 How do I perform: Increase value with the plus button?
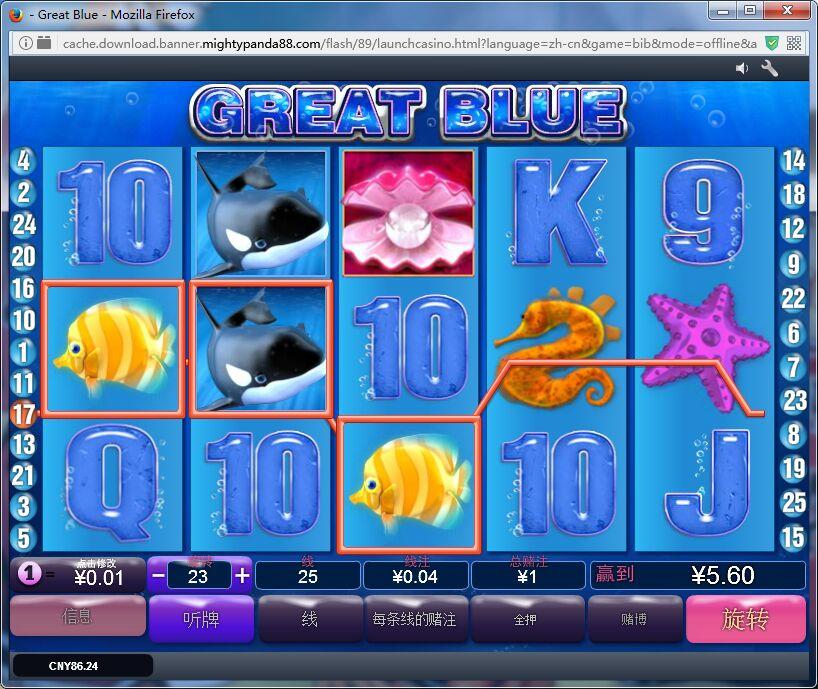242,576
